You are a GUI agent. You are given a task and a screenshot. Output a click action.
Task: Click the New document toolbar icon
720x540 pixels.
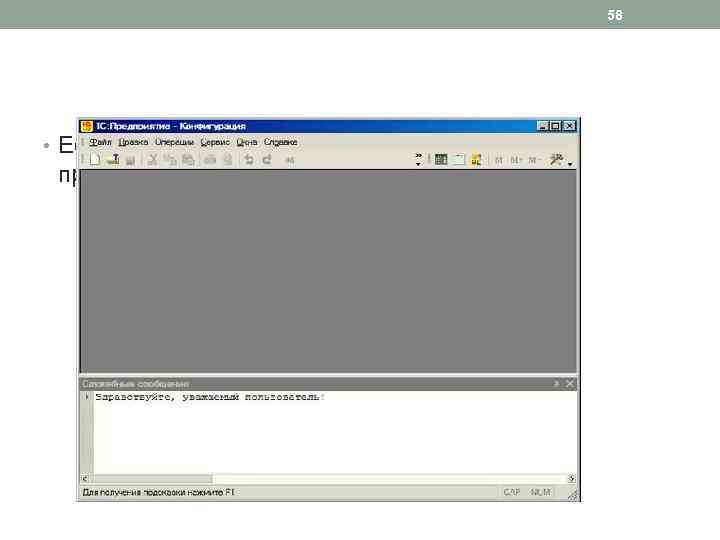tap(95, 159)
